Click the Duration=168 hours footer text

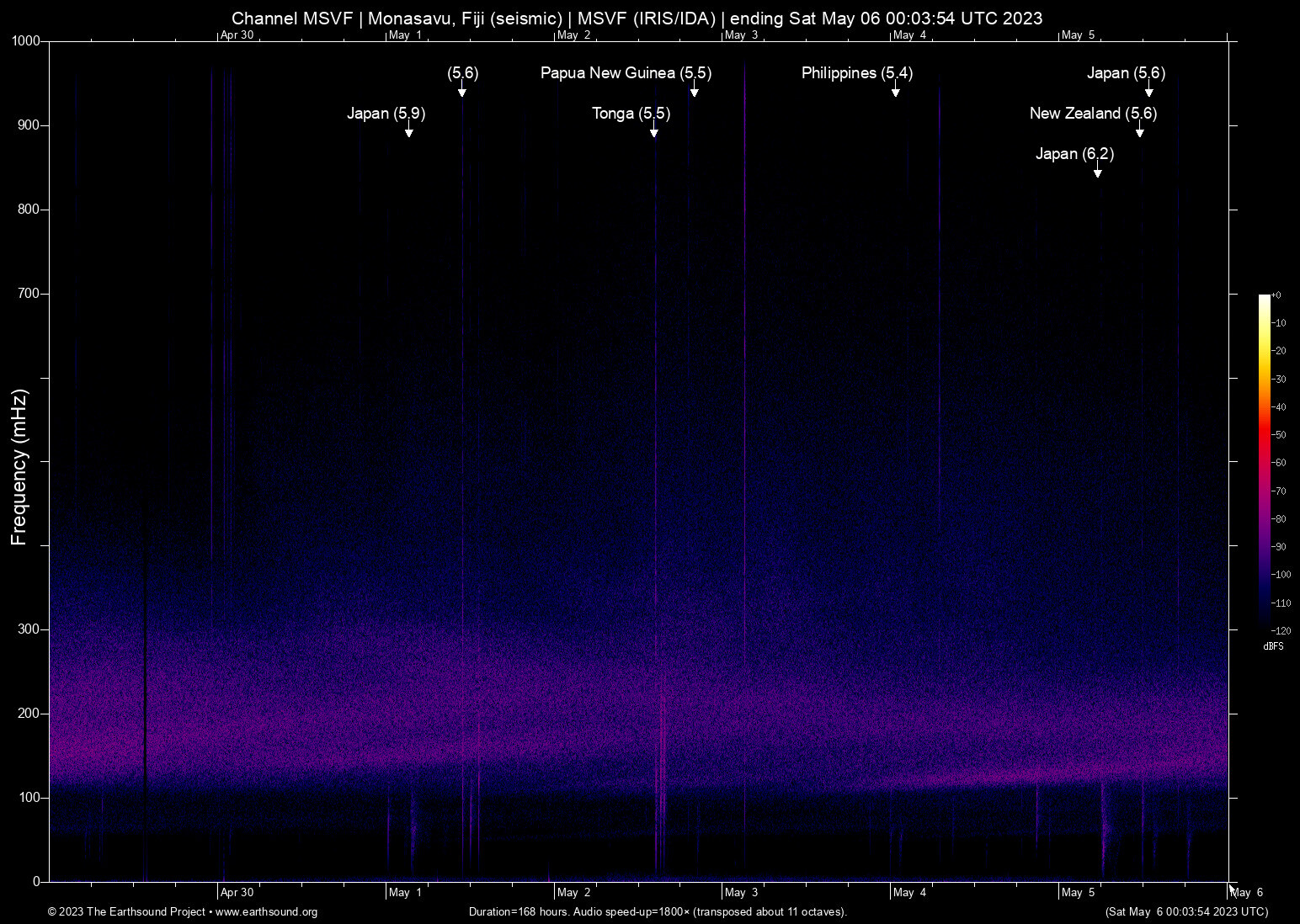click(657, 912)
